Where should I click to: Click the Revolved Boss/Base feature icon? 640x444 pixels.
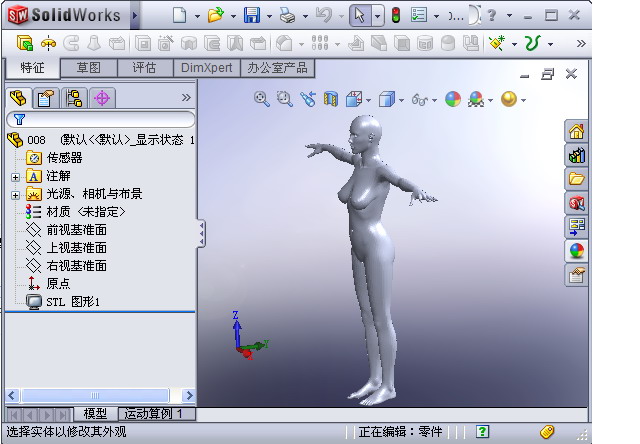coord(48,43)
